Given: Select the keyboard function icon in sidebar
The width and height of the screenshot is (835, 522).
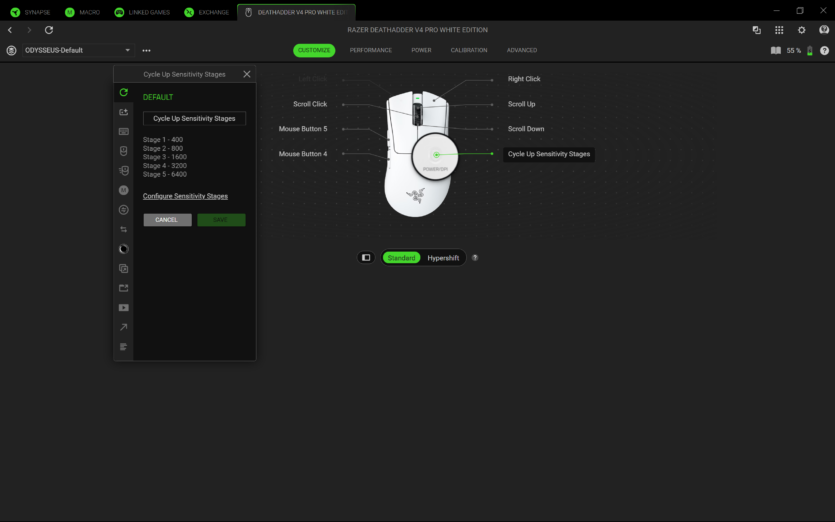Looking at the screenshot, I should pos(123,131).
